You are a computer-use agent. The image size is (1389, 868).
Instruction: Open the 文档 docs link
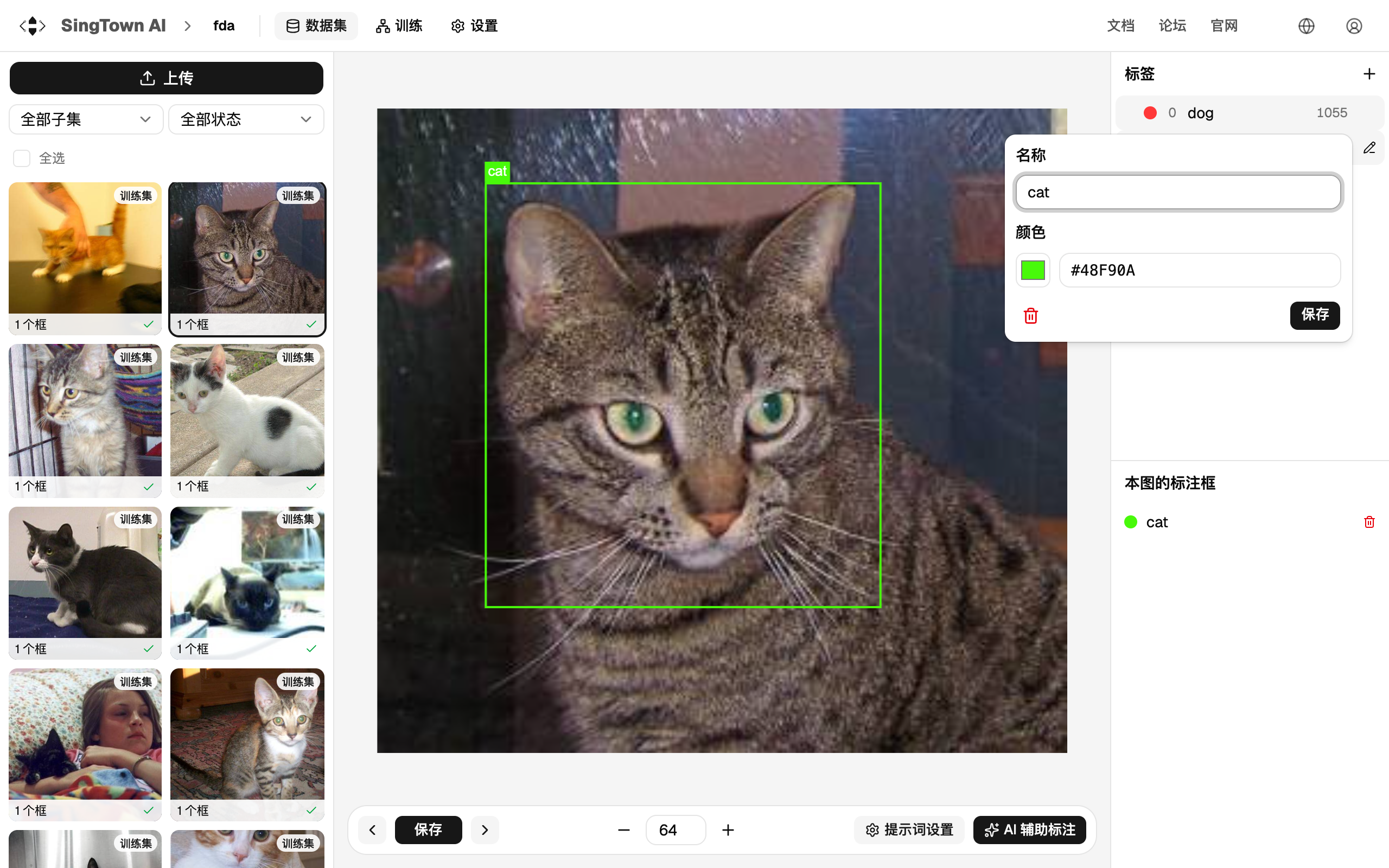(1121, 26)
